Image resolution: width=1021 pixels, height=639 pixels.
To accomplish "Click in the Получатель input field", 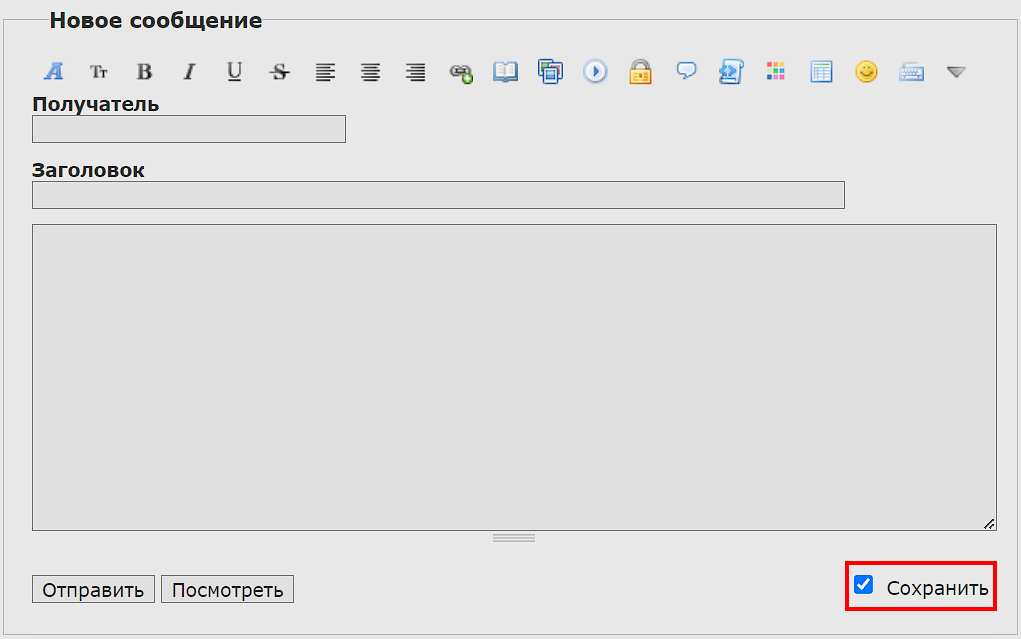I will click(189, 129).
